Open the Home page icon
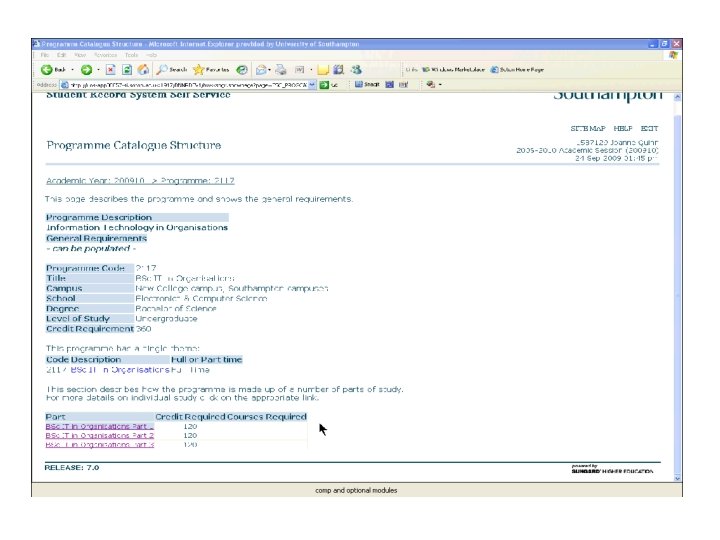720x540 pixels. click(x=143, y=70)
